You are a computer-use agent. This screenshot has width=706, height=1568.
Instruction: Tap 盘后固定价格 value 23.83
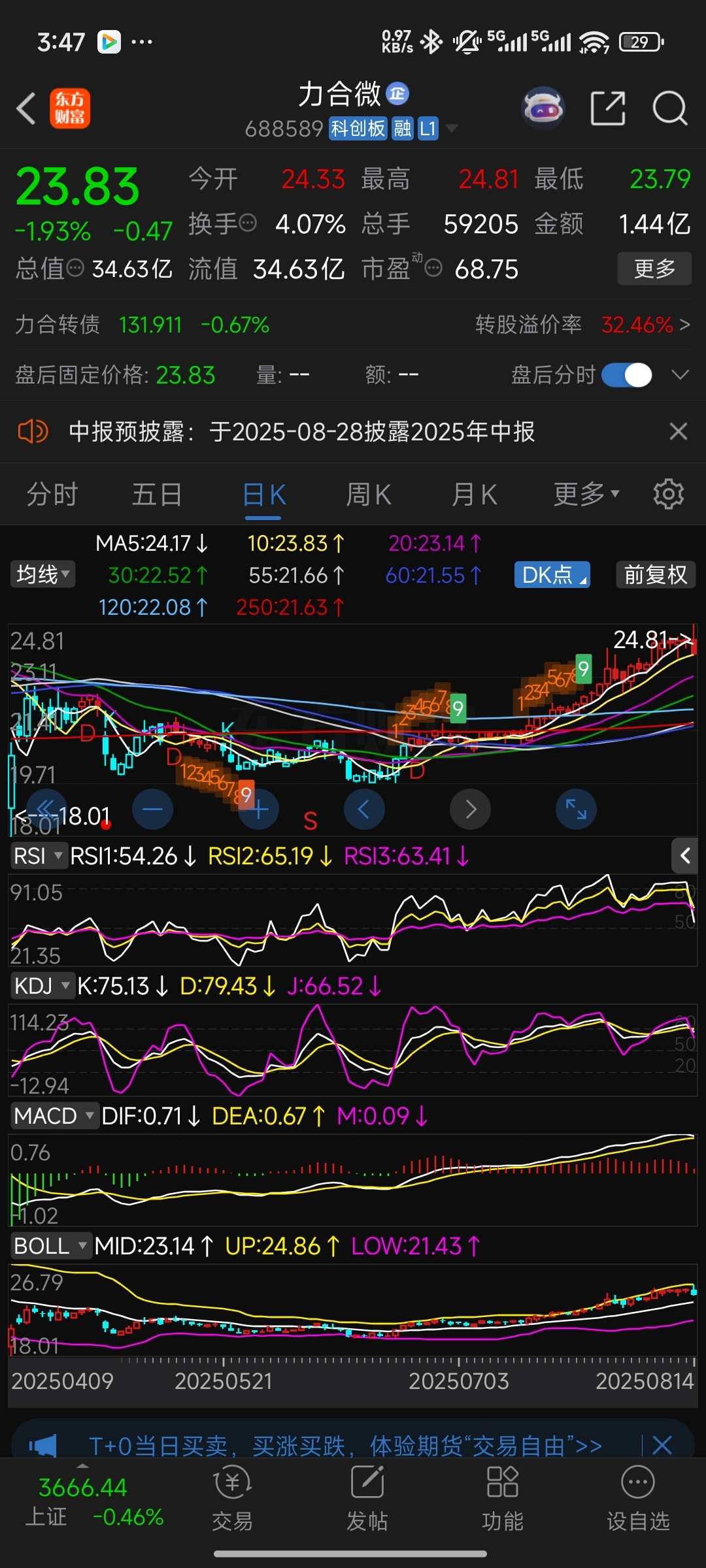pyautogui.click(x=185, y=375)
